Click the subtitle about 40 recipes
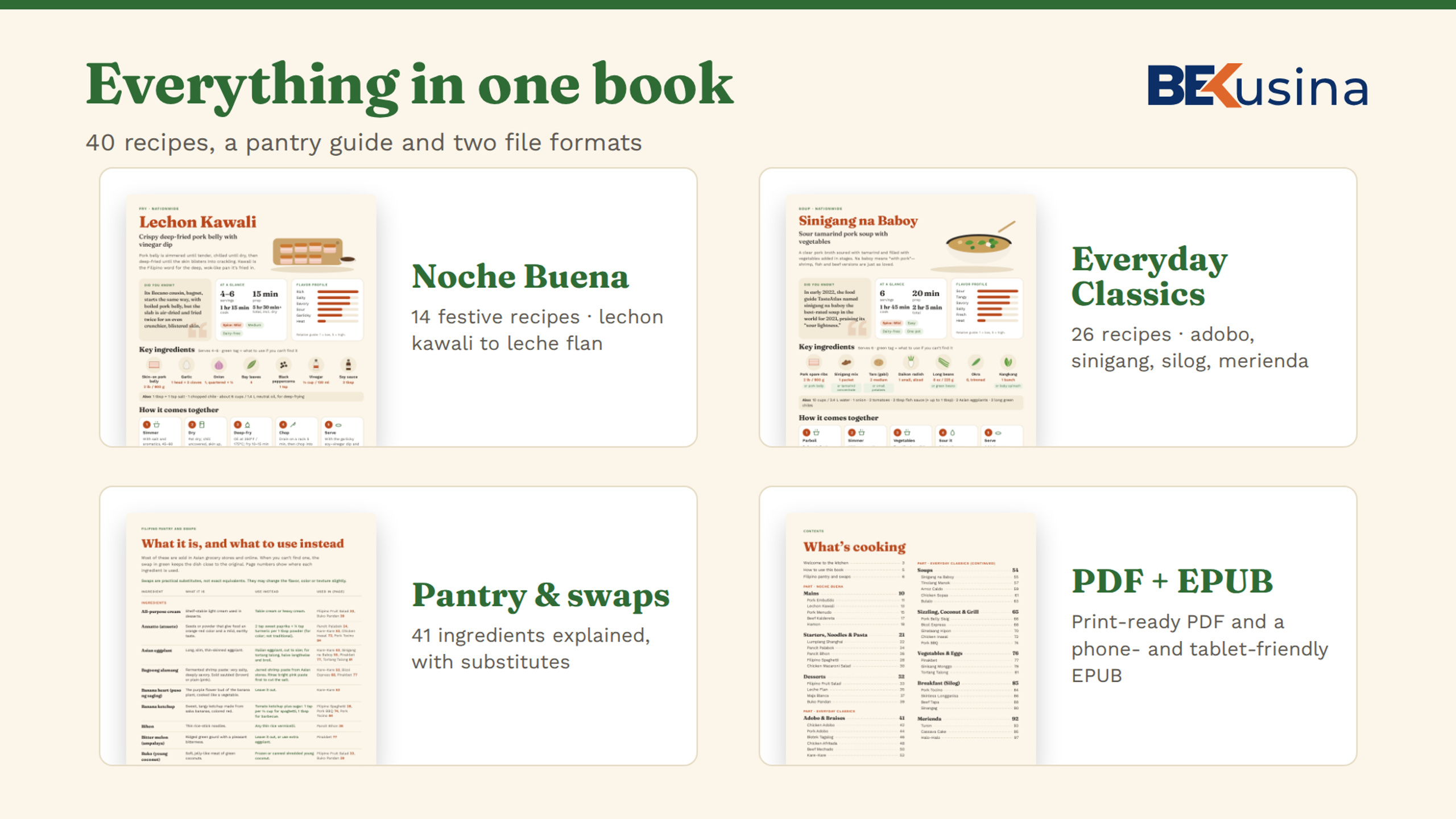1456x819 pixels. tap(363, 143)
